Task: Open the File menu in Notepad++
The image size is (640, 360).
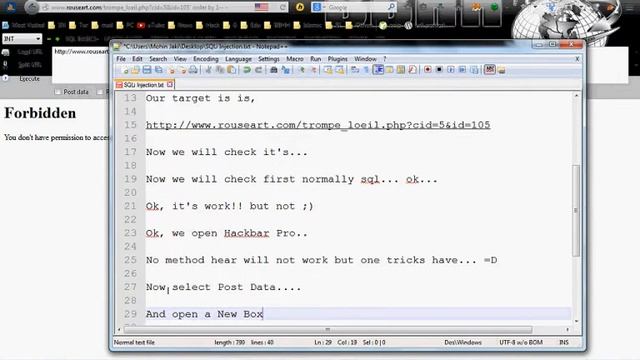Action: click(121, 59)
